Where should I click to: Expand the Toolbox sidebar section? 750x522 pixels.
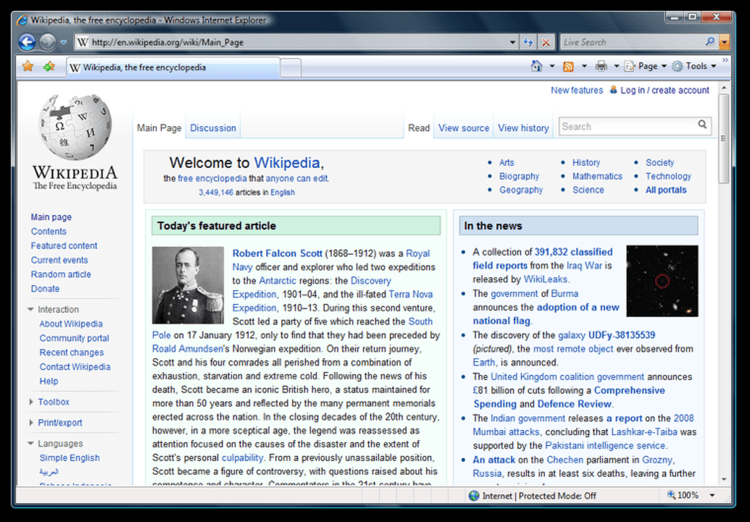point(49,402)
